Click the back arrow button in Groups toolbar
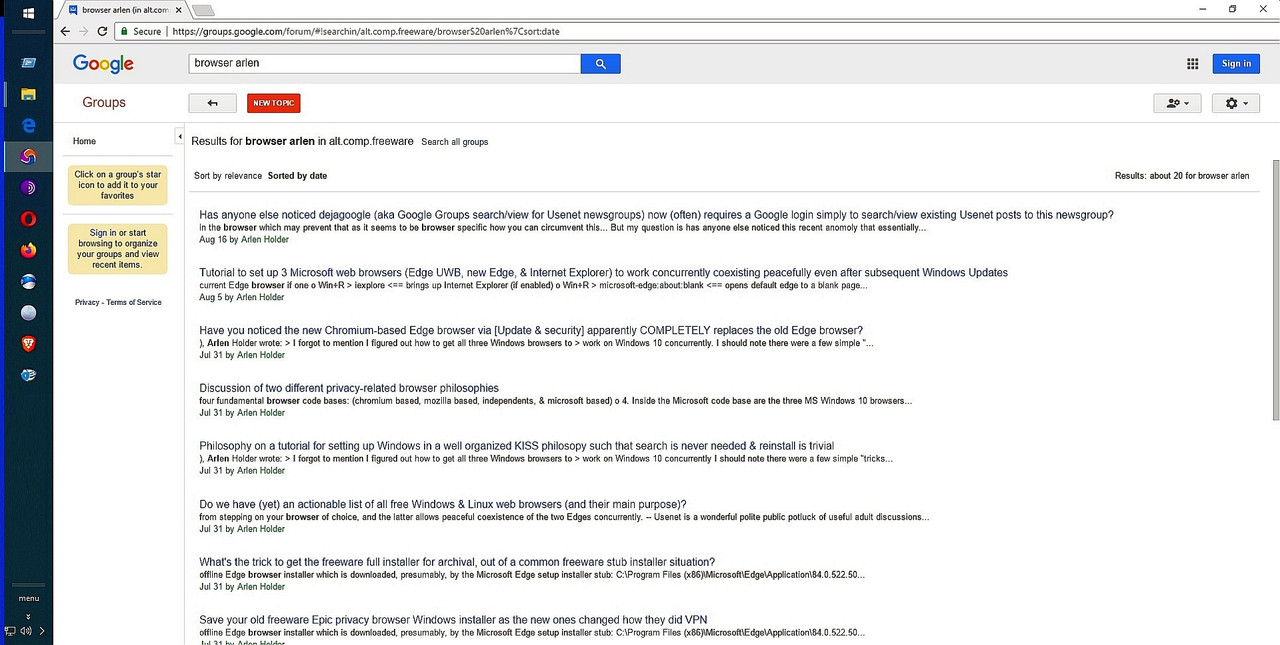The width and height of the screenshot is (1280, 645). (212, 103)
